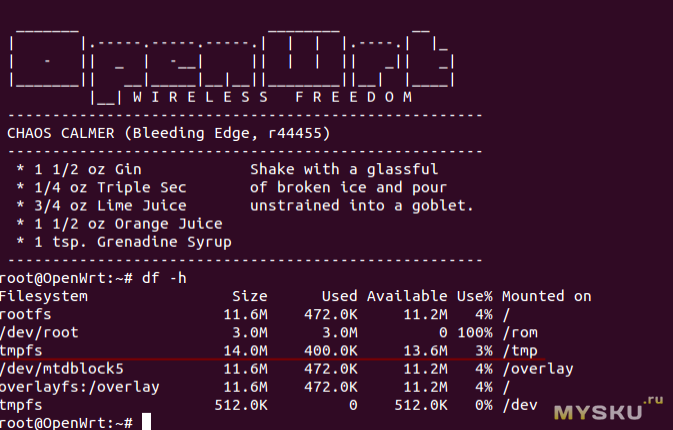The width and height of the screenshot is (673, 430).
Task: Select 'CHAOS CALMER (Bleeding Edge, r44455)' line
Action: pyautogui.click(x=169, y=133)
